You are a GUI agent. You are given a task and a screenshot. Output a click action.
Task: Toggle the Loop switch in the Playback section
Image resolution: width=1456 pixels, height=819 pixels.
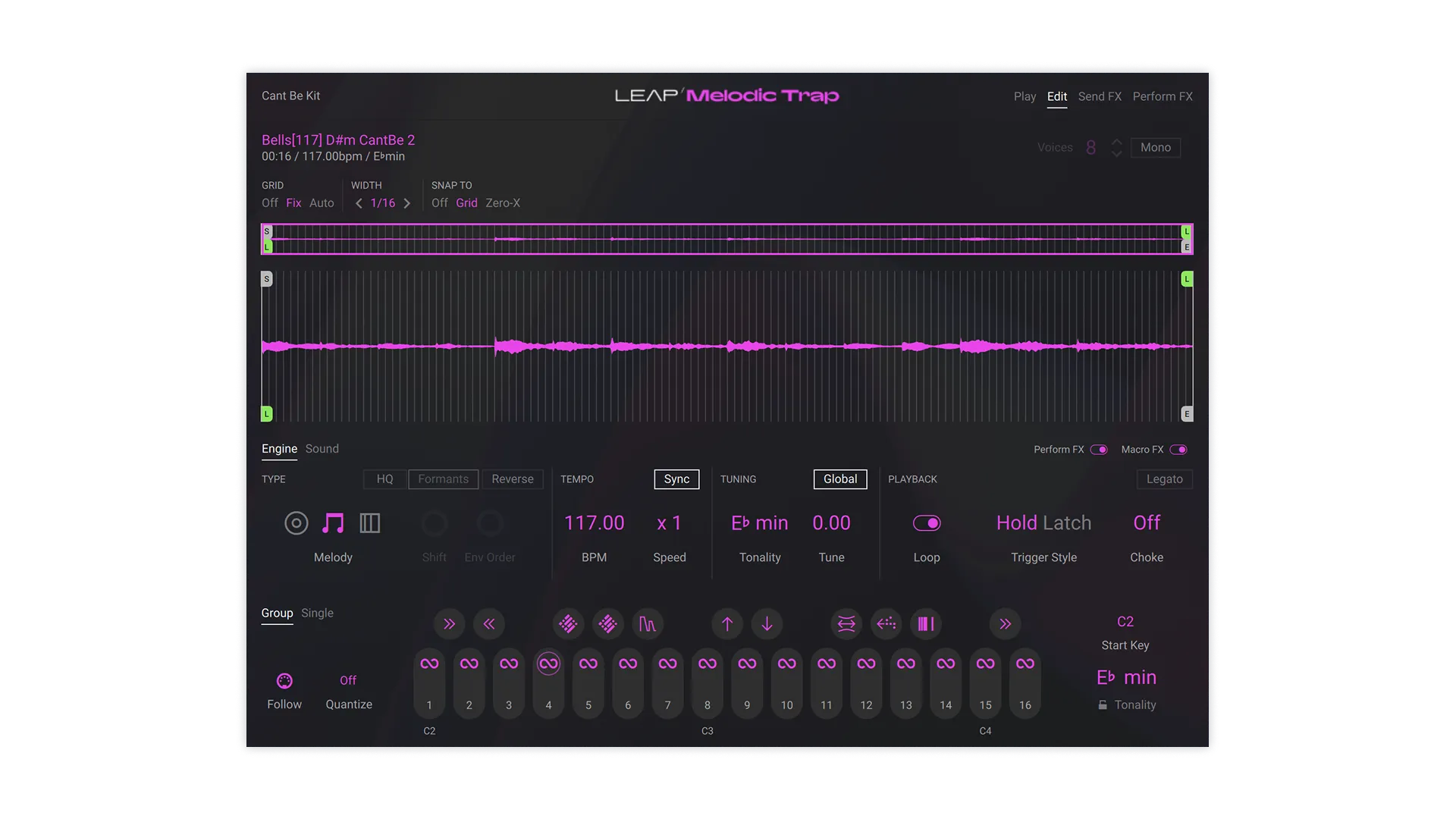pos(927,522)
